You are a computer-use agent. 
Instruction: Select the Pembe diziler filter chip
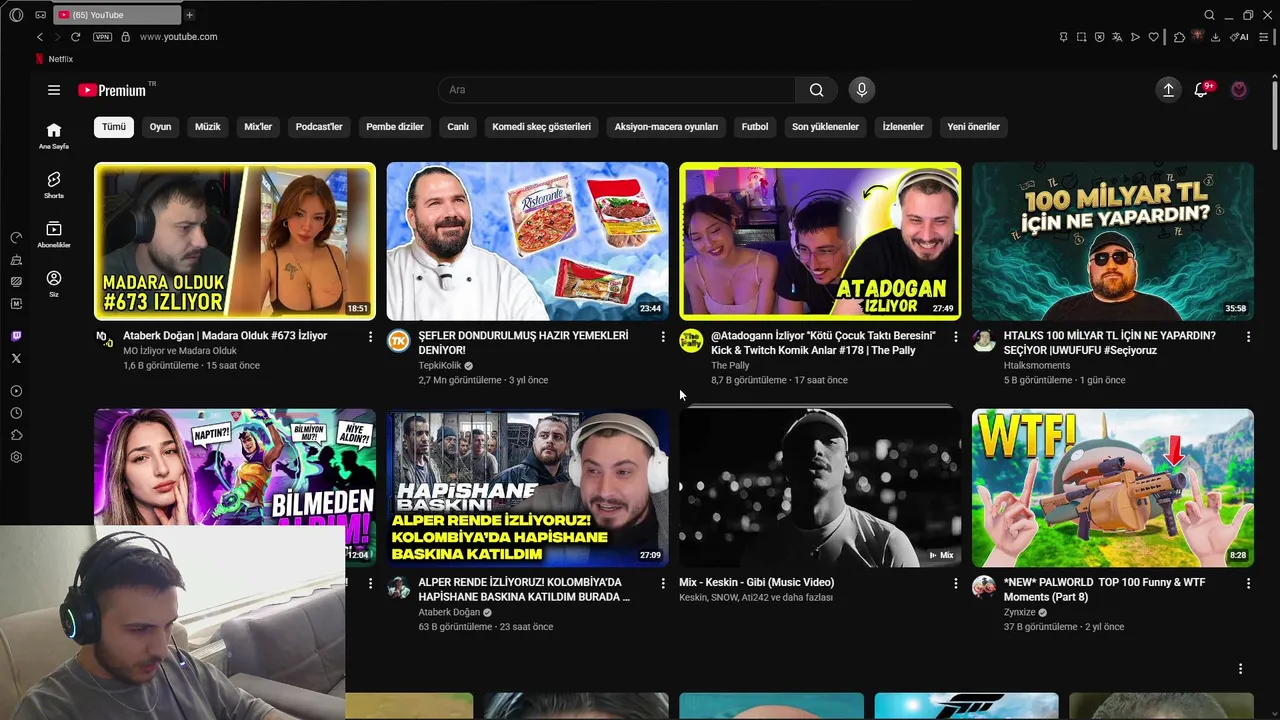tap(395, 127)
